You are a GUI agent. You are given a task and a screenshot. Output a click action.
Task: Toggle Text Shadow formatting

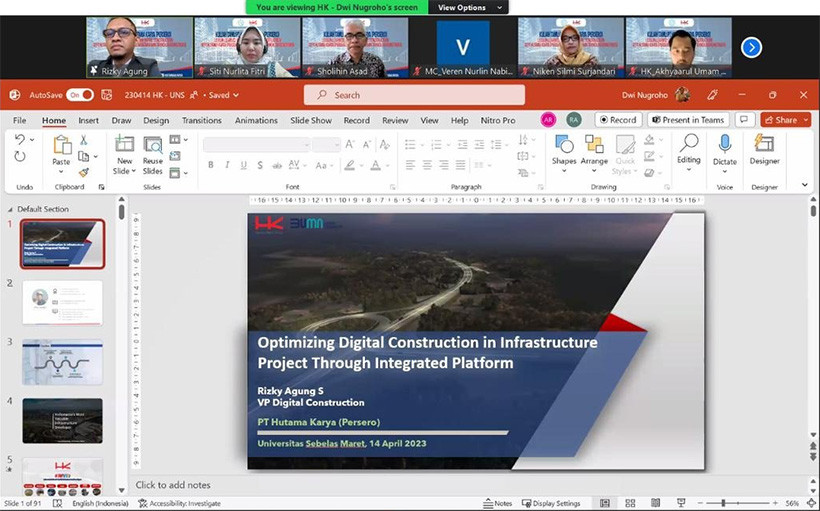click(260, 165)
